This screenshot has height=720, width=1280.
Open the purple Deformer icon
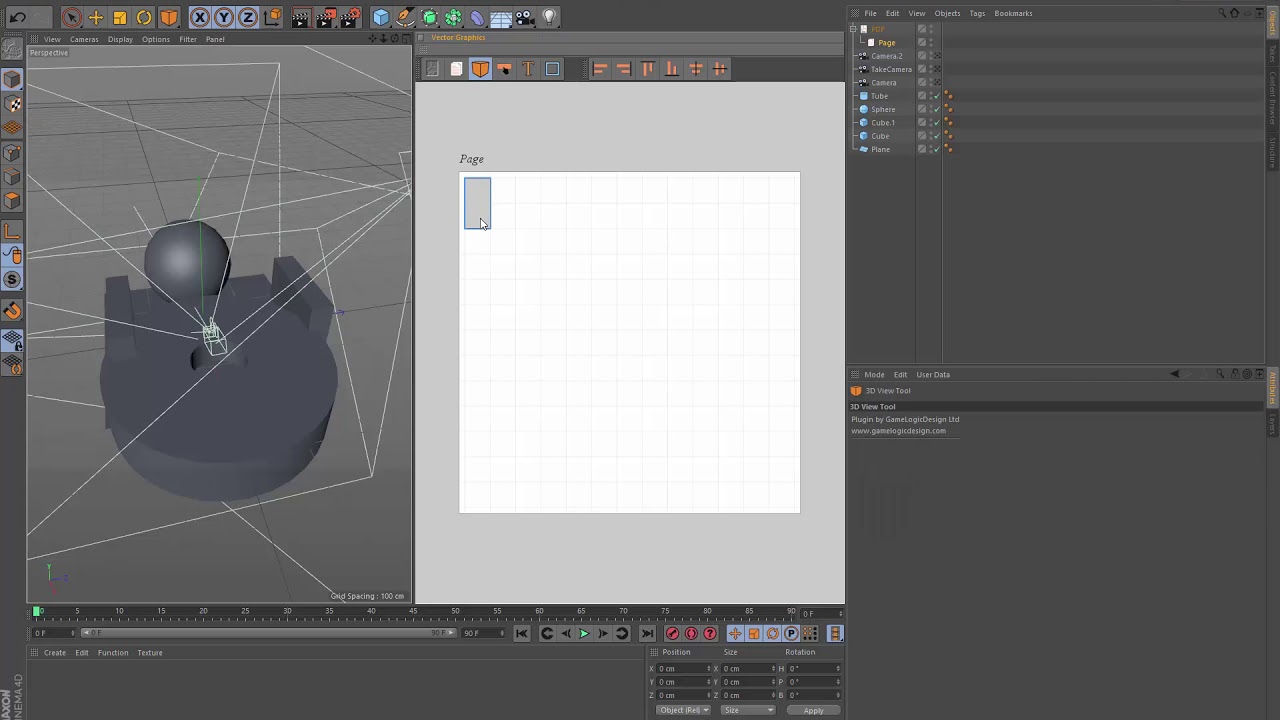pyautogui.click(x=477, y=17)
